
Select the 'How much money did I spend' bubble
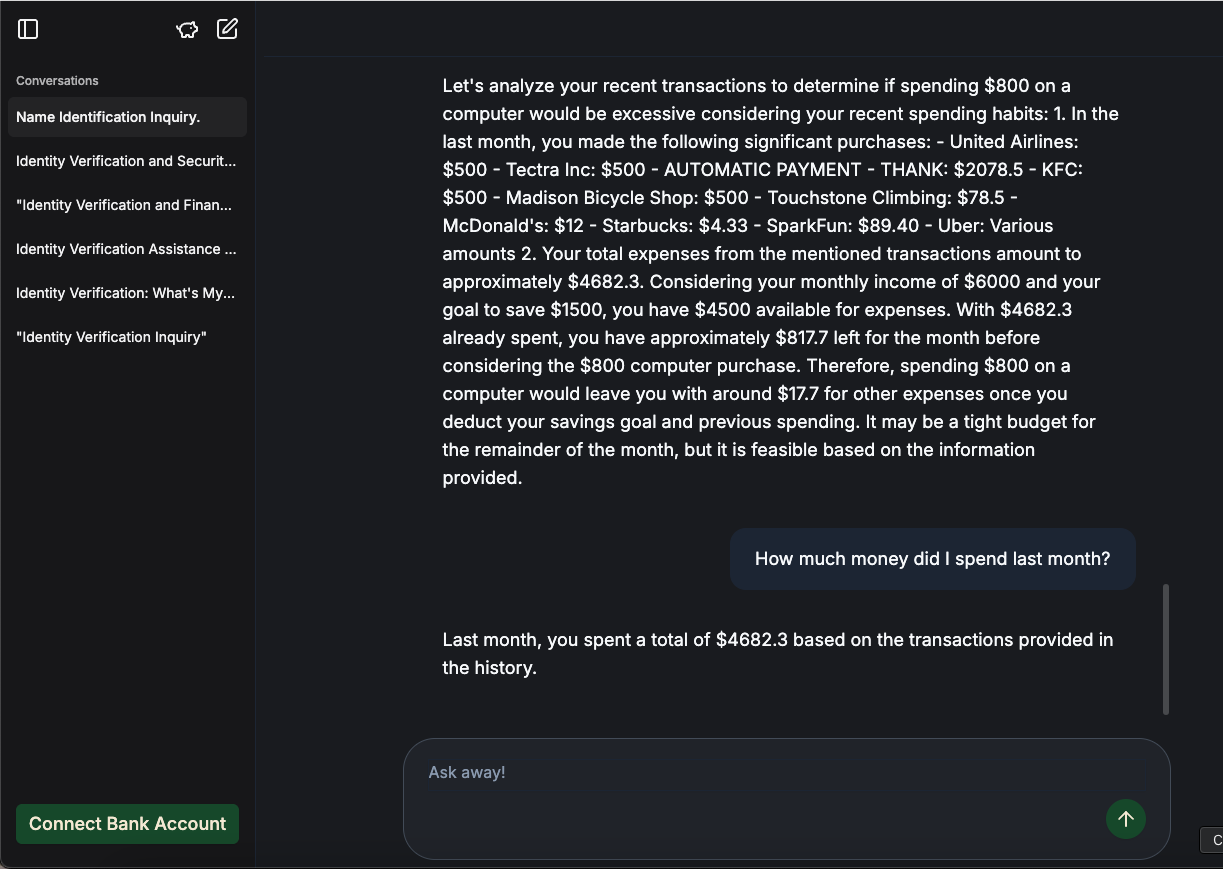click(x=932, y=559)
